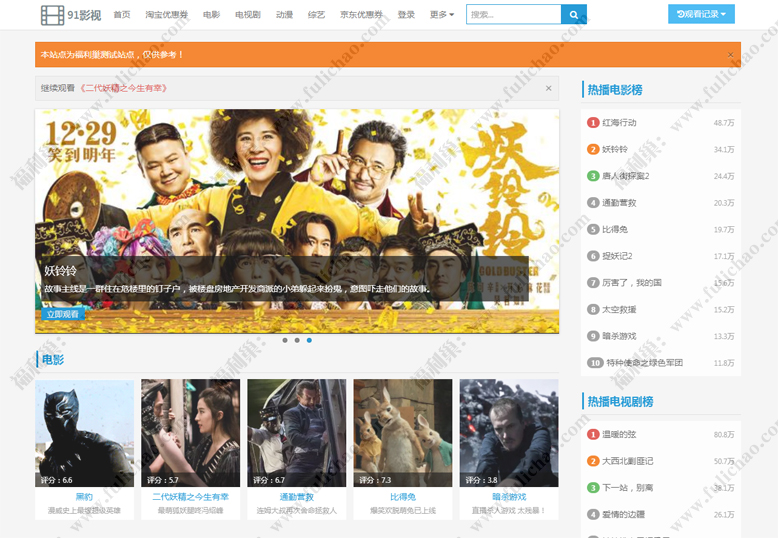Dismiss the 继续观看 bar

(548, 88)
